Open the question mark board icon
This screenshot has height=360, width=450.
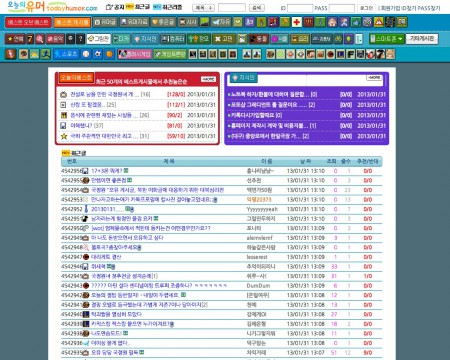(x=80, y=39)
